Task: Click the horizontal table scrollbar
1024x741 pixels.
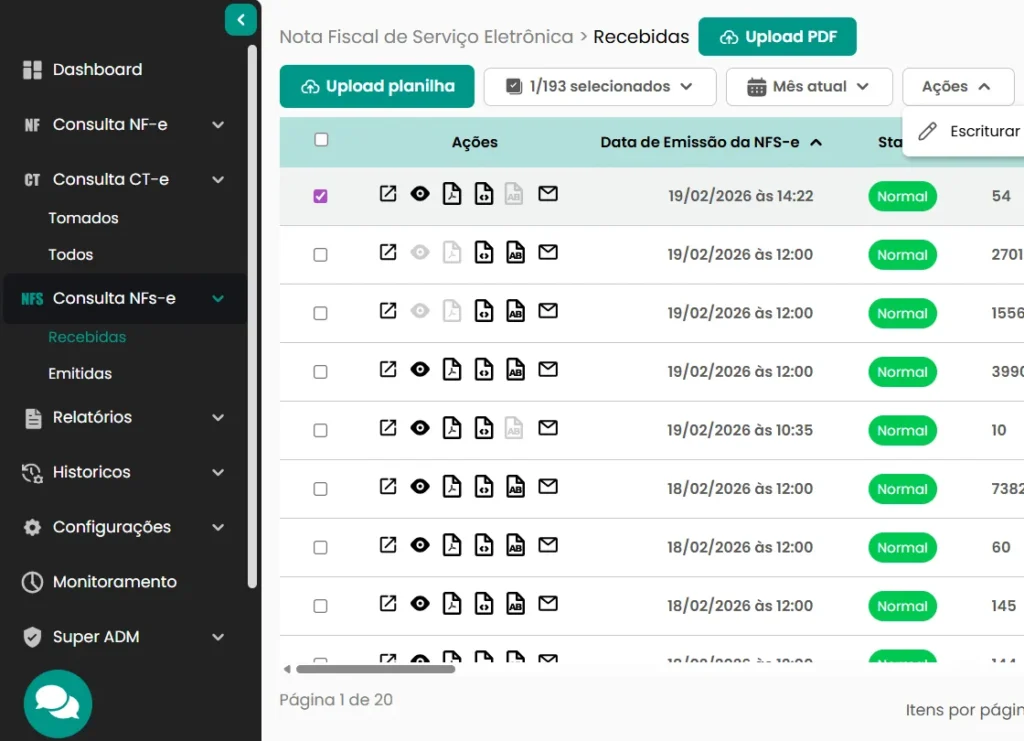Action: coord(375,669)
